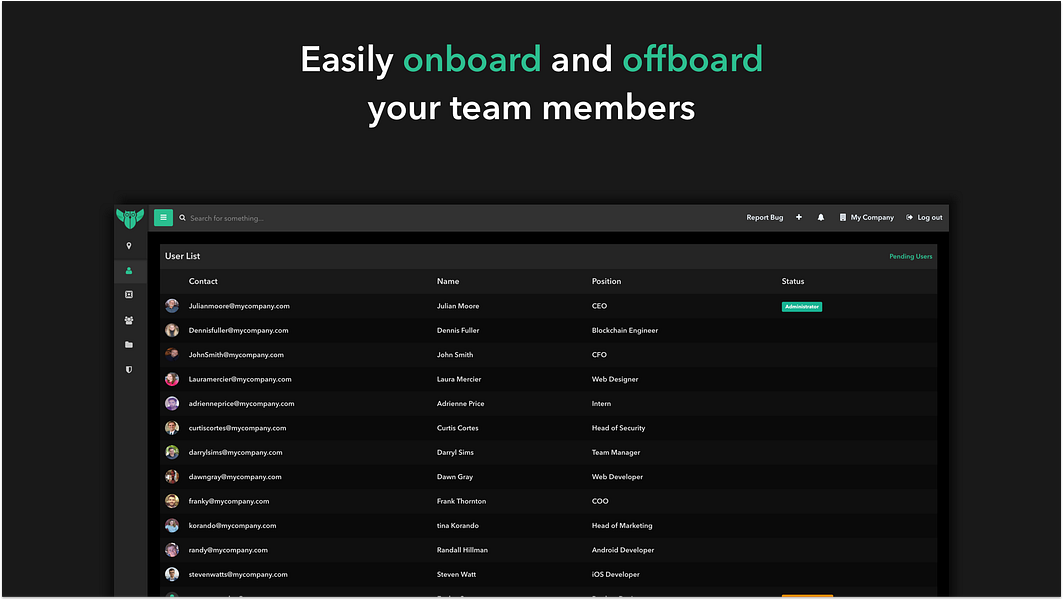The image size is (1063, 600).
Task: Click the Name column header
Action: pos(448,281)
